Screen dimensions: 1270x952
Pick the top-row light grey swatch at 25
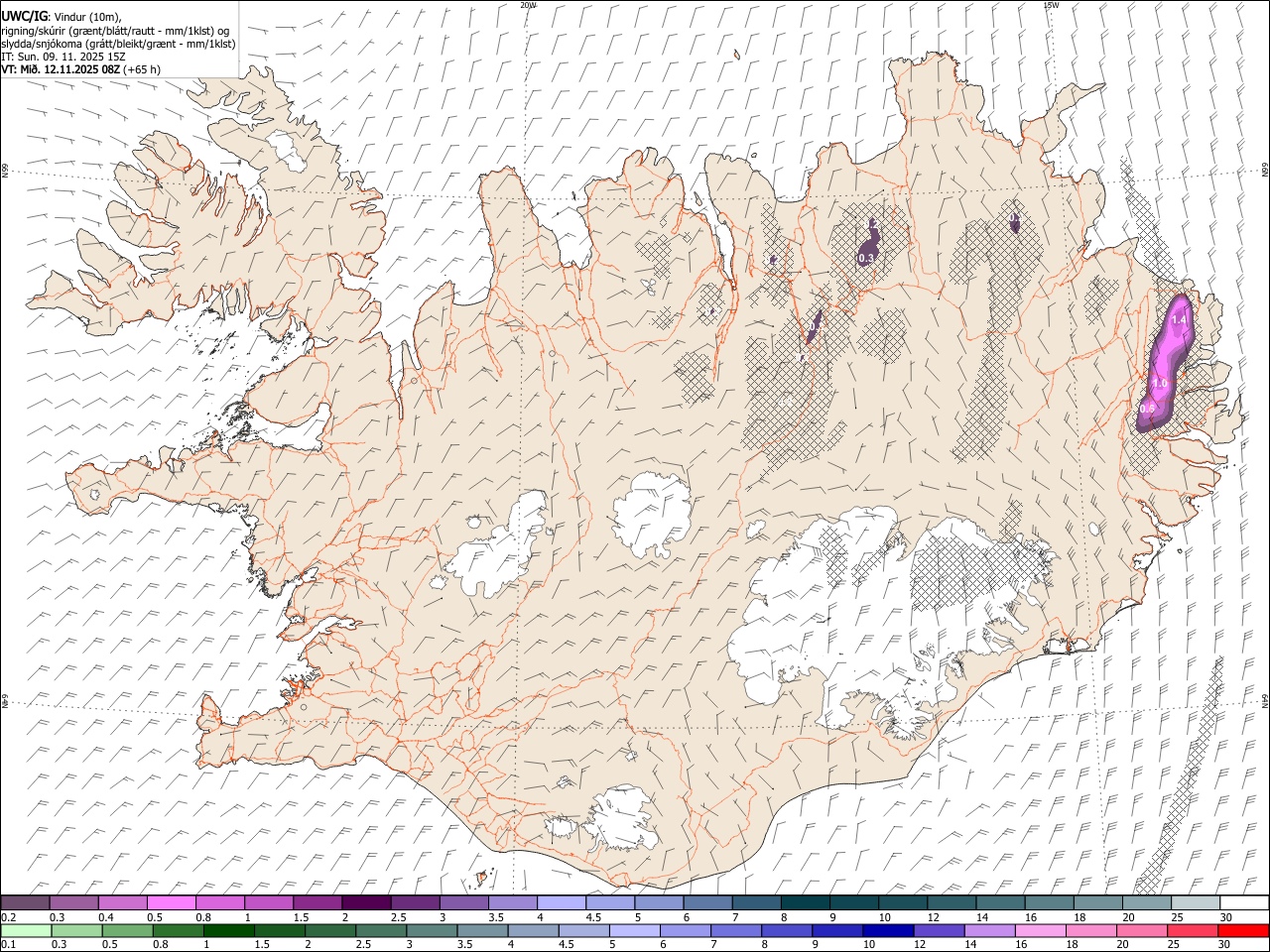[x=1195, y=902]
